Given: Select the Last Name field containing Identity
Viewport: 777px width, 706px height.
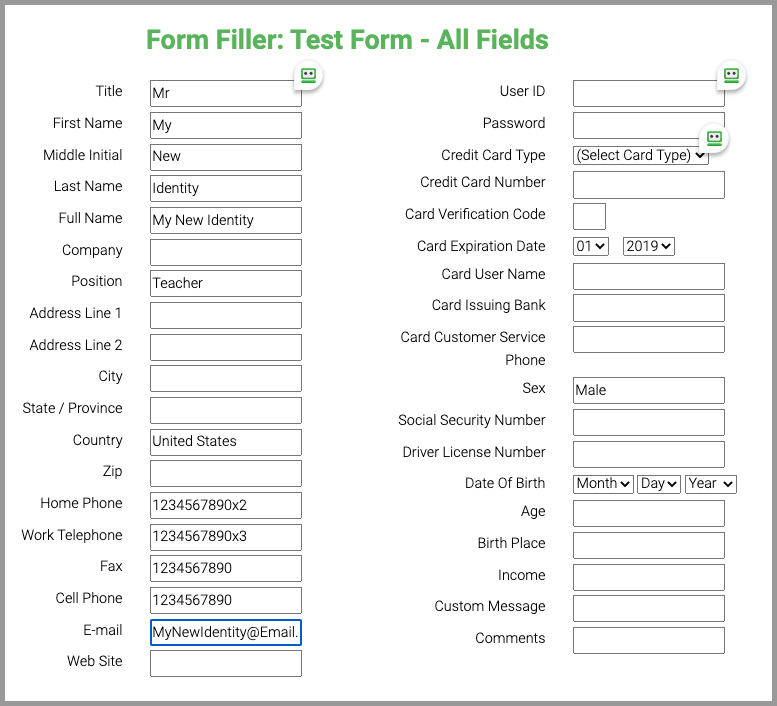Looking at the screenshot, I should click(225, 188).
